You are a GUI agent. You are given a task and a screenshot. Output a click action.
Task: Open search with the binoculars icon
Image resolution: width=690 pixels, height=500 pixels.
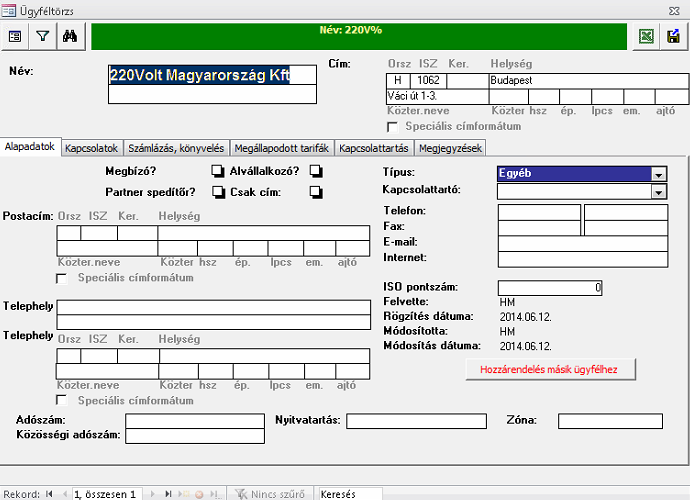tap(70, 37)
